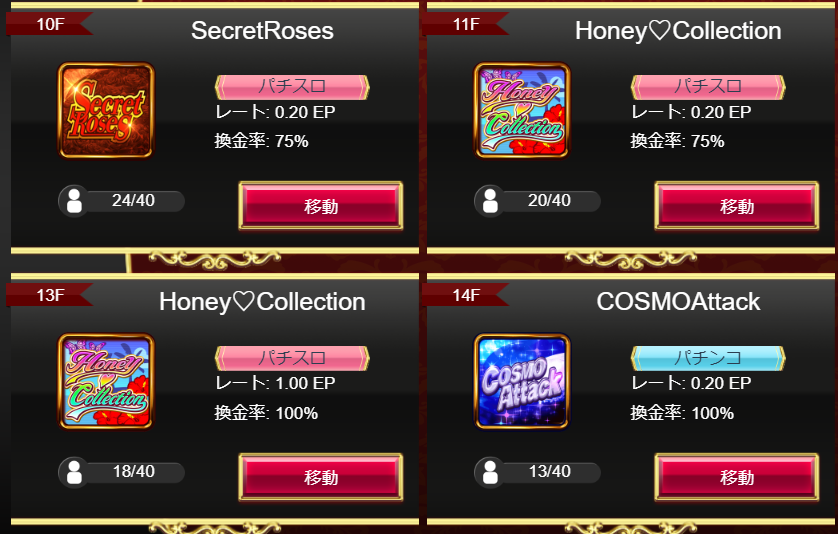Move to the 11F Honey Collection floor

736,206
